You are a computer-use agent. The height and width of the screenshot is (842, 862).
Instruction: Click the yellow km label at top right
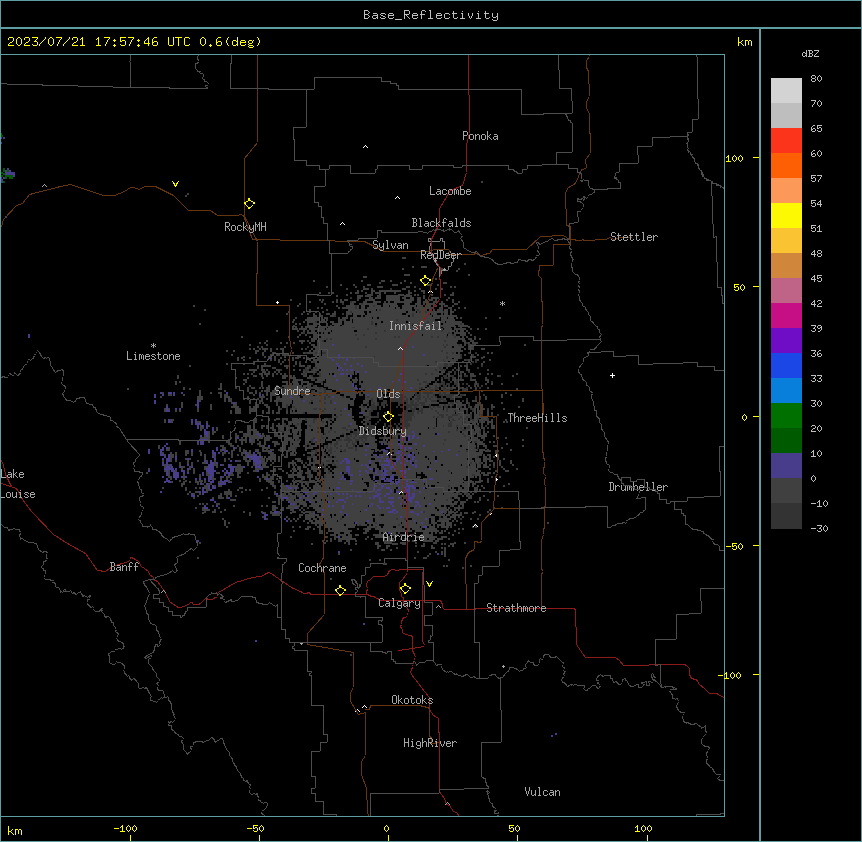(744, 42)
